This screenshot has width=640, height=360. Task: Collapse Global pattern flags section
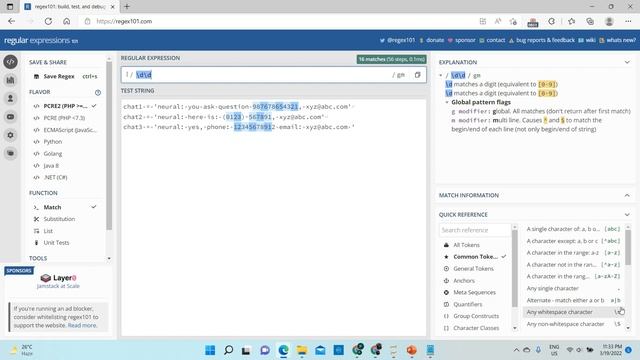[x=447, y=102]
